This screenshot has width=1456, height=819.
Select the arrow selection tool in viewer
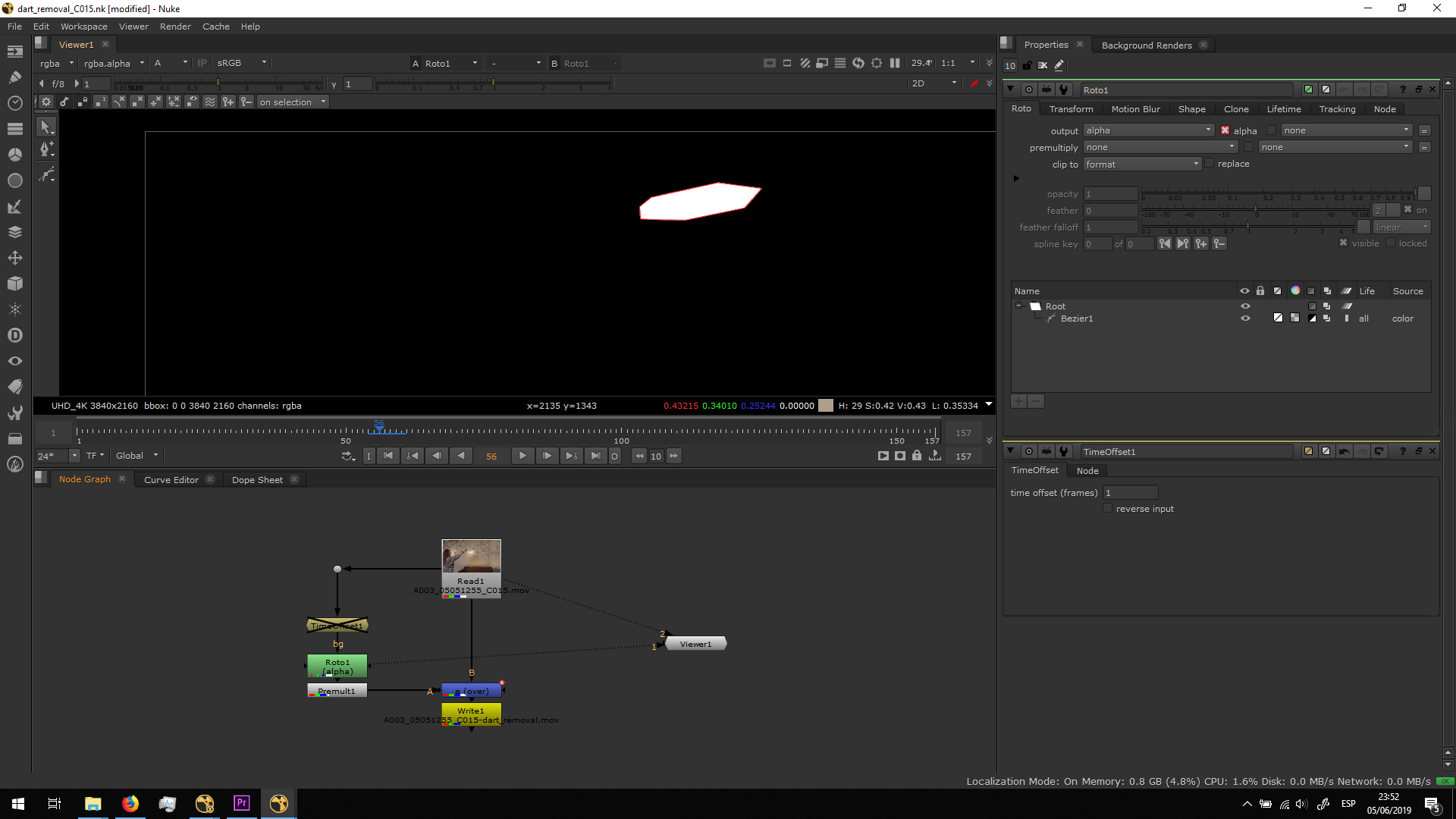(46, 127)
